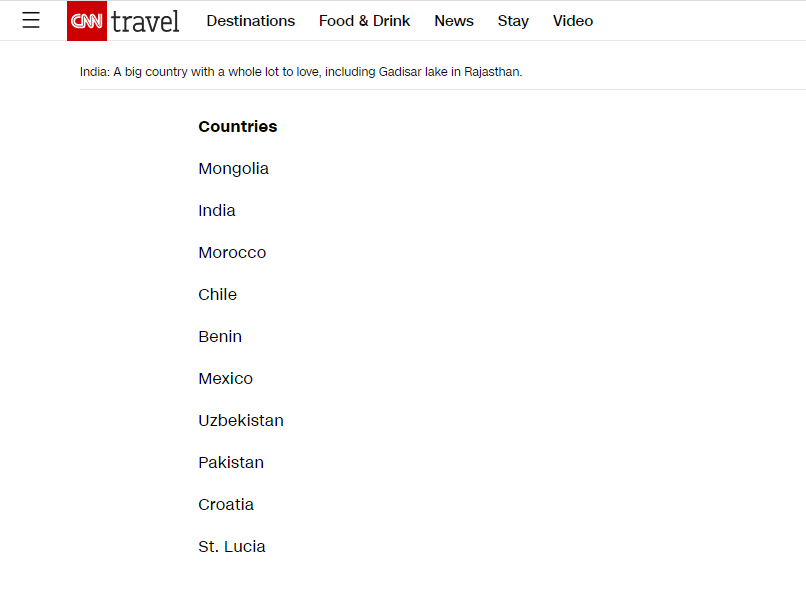Go to the Food & Drink section
The width and height of the screenshot is (806, 600).
click(364, 21)
